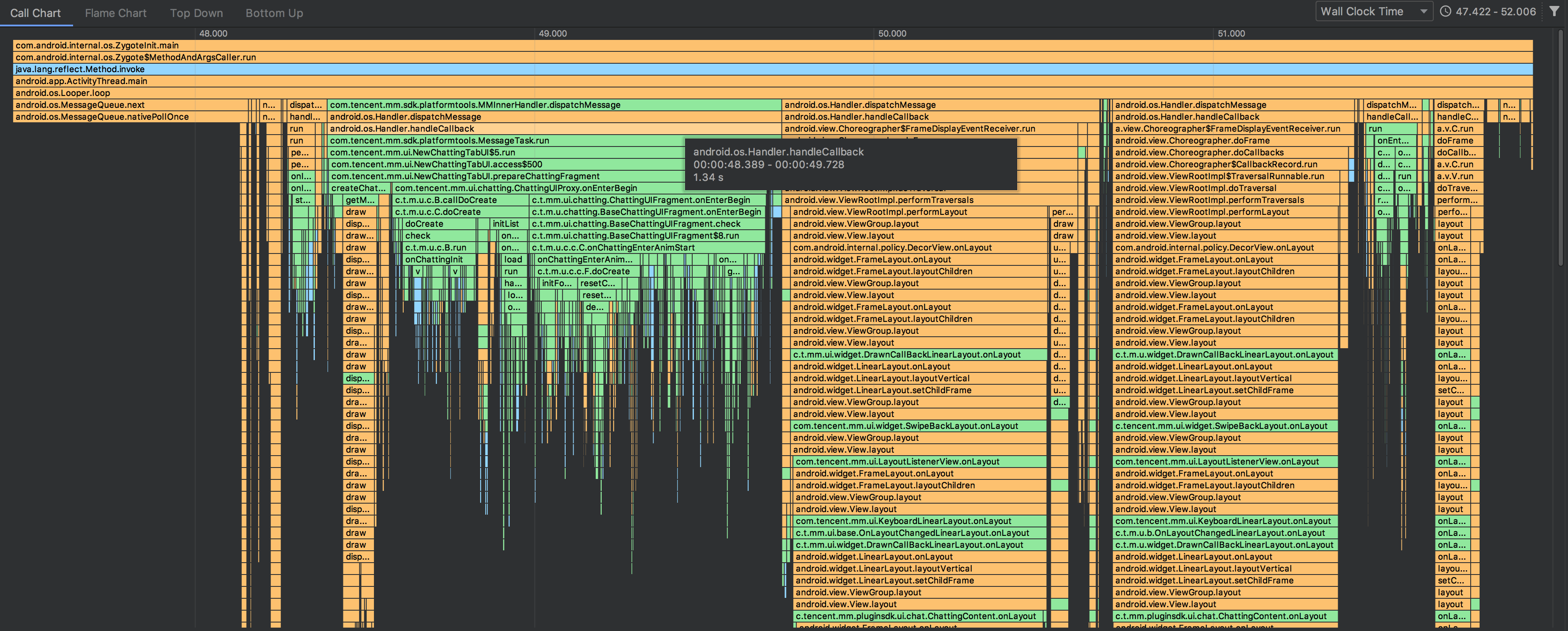The image size is (1568, 631).
Task: Select the c.t.m.u.c.c.F.doCreate bar
Action: click(587, 271)
